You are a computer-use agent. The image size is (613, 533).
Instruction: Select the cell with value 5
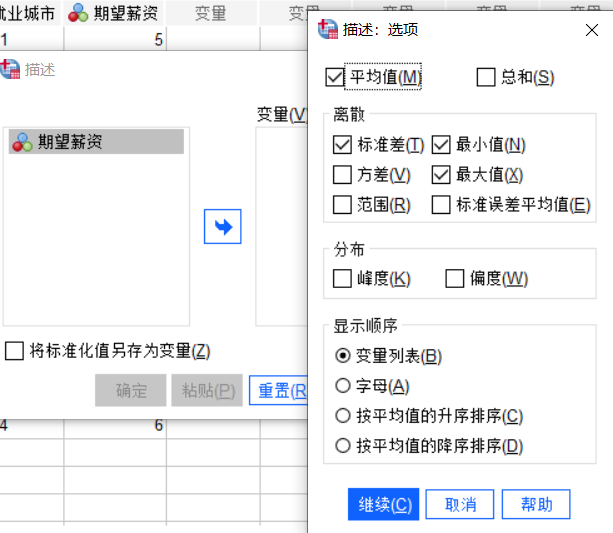tap(115, 39)
